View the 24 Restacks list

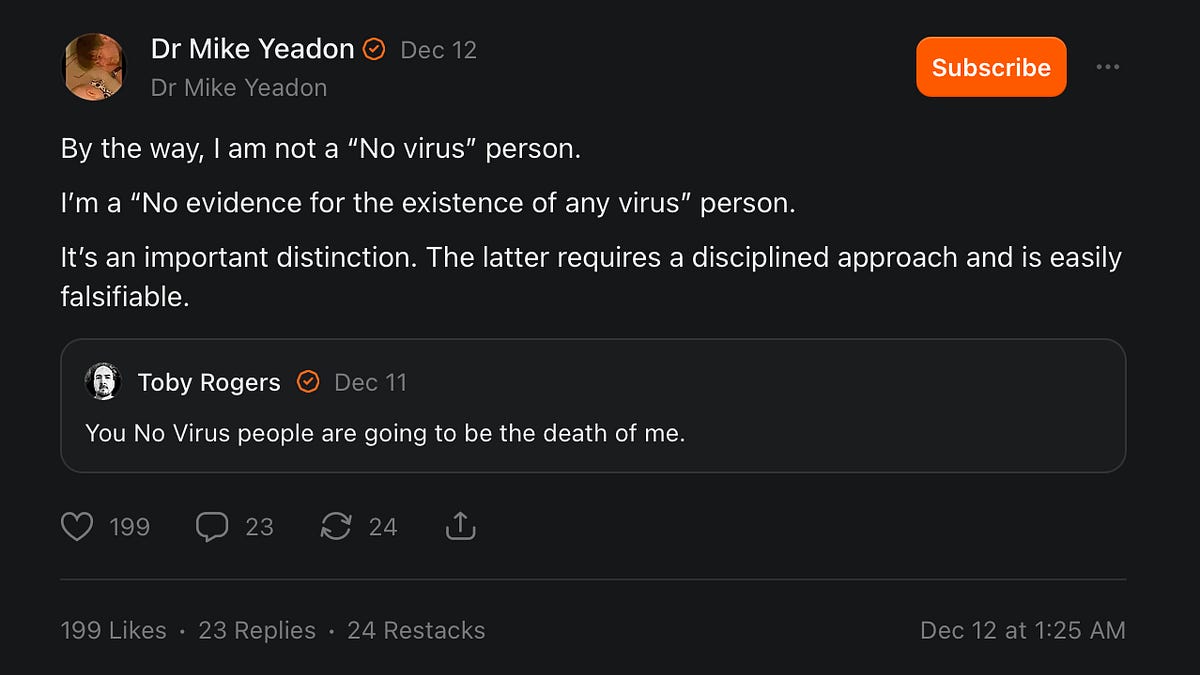416,630
